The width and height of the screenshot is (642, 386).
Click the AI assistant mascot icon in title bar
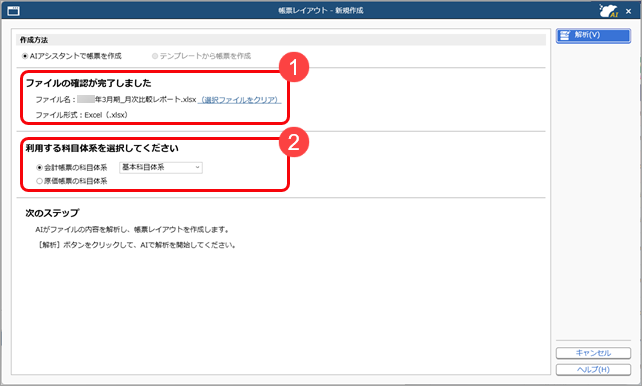pos(608,11)
